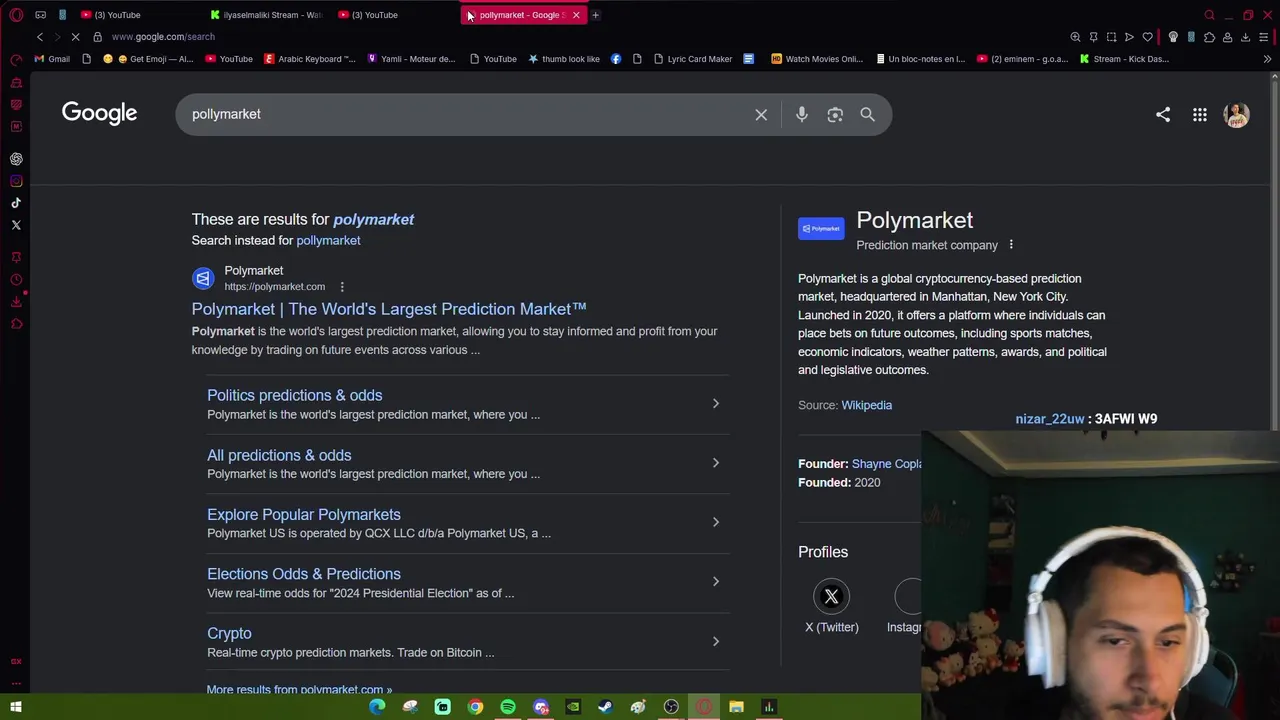Open a new tab with the plus button
Screen dimensions: 1280x720
pyautogui.click(x=595, y=15)
